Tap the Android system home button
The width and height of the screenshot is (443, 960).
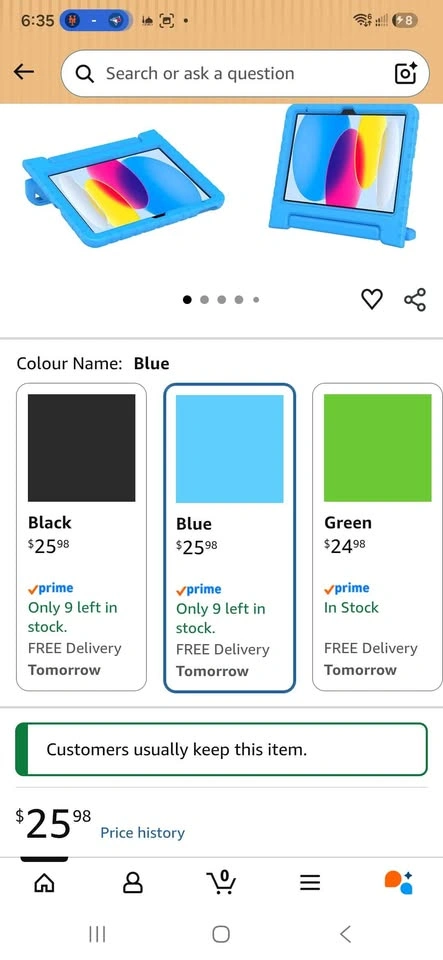pos(221,934)
